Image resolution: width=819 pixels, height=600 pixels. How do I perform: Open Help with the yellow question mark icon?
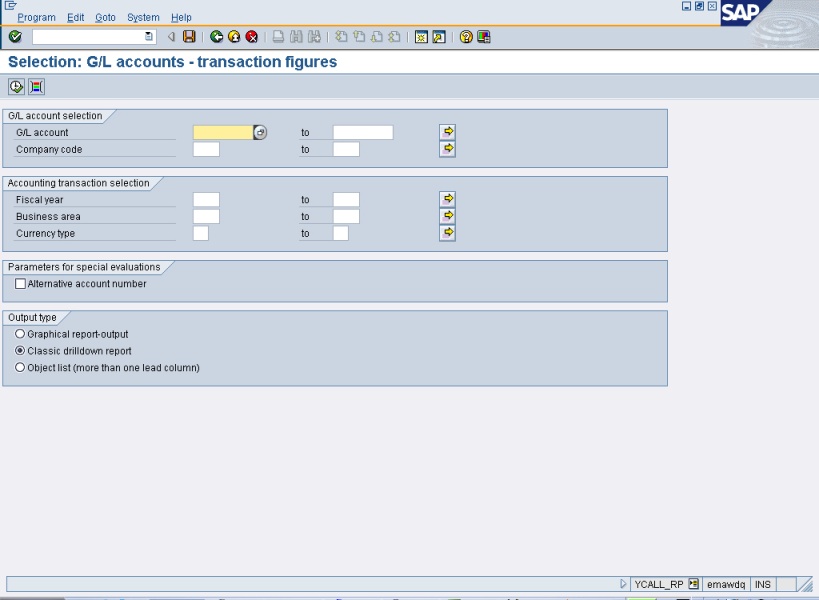pyautogui.click(x=467, y=38)
